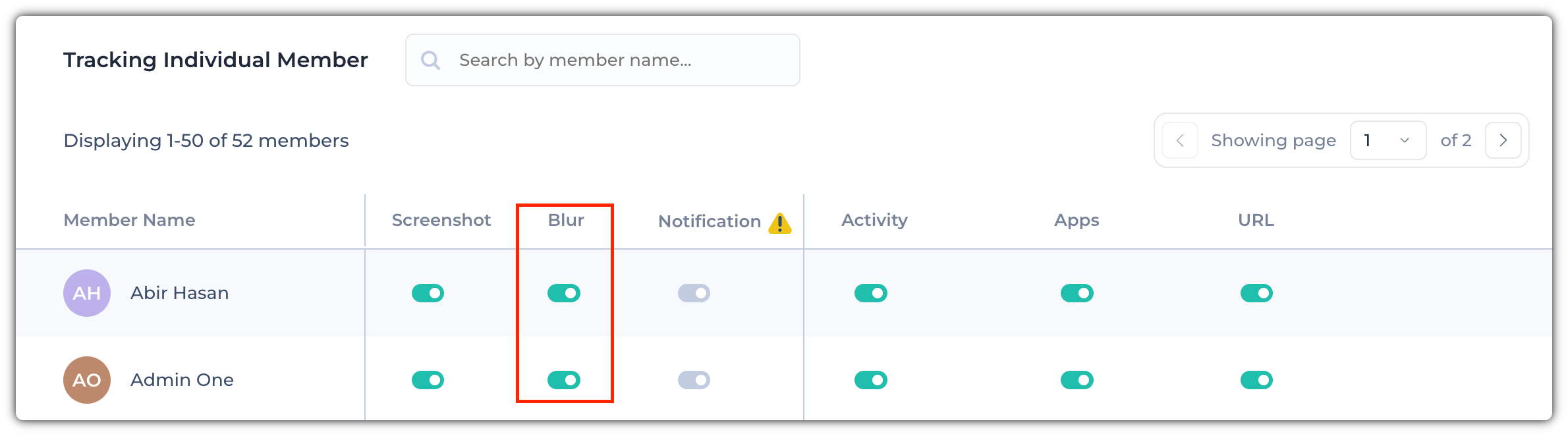Screen dimensions: 1568x436
Task: Toggle Activity tracking for Admin One
Action: tap(871, 380)
